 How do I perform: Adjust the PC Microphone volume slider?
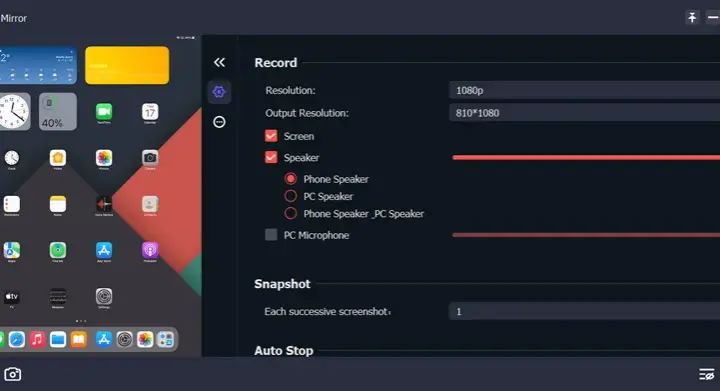point(586,235)
